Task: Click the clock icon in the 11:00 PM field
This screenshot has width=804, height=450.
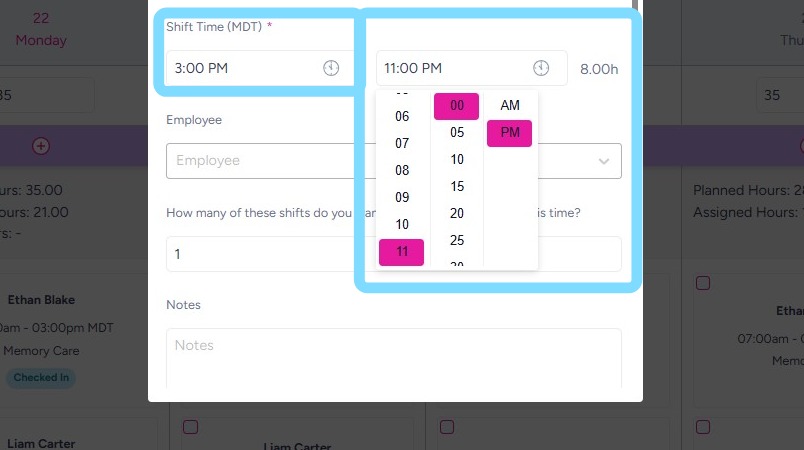Action: pos(541,68)
